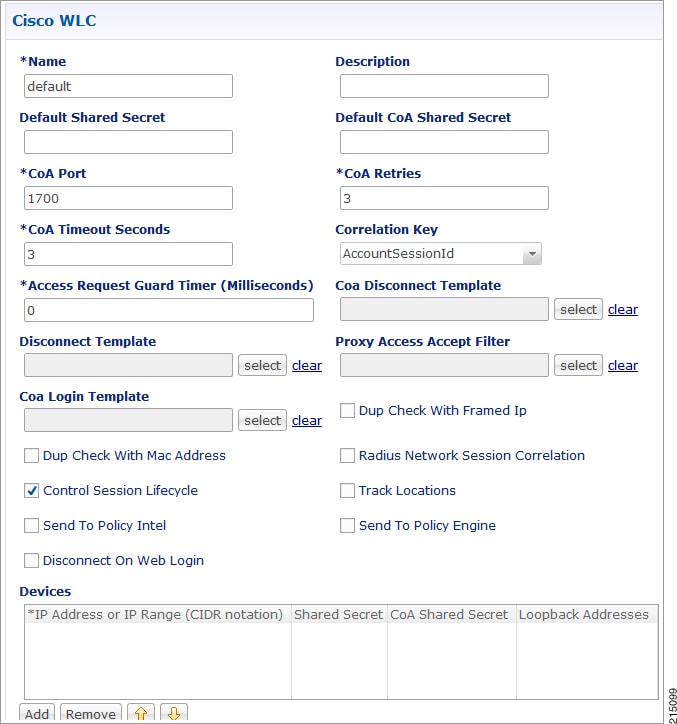Click select button for Disconnect Template
The width and height of the screenshot is (677, 724).
coord(262,365)
